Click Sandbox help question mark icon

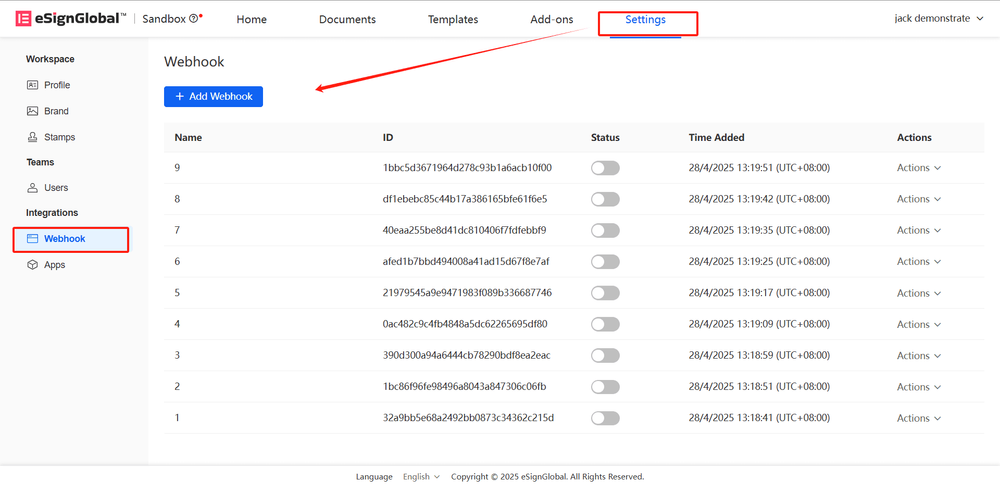pyautogui.click(x=193, y=19)
